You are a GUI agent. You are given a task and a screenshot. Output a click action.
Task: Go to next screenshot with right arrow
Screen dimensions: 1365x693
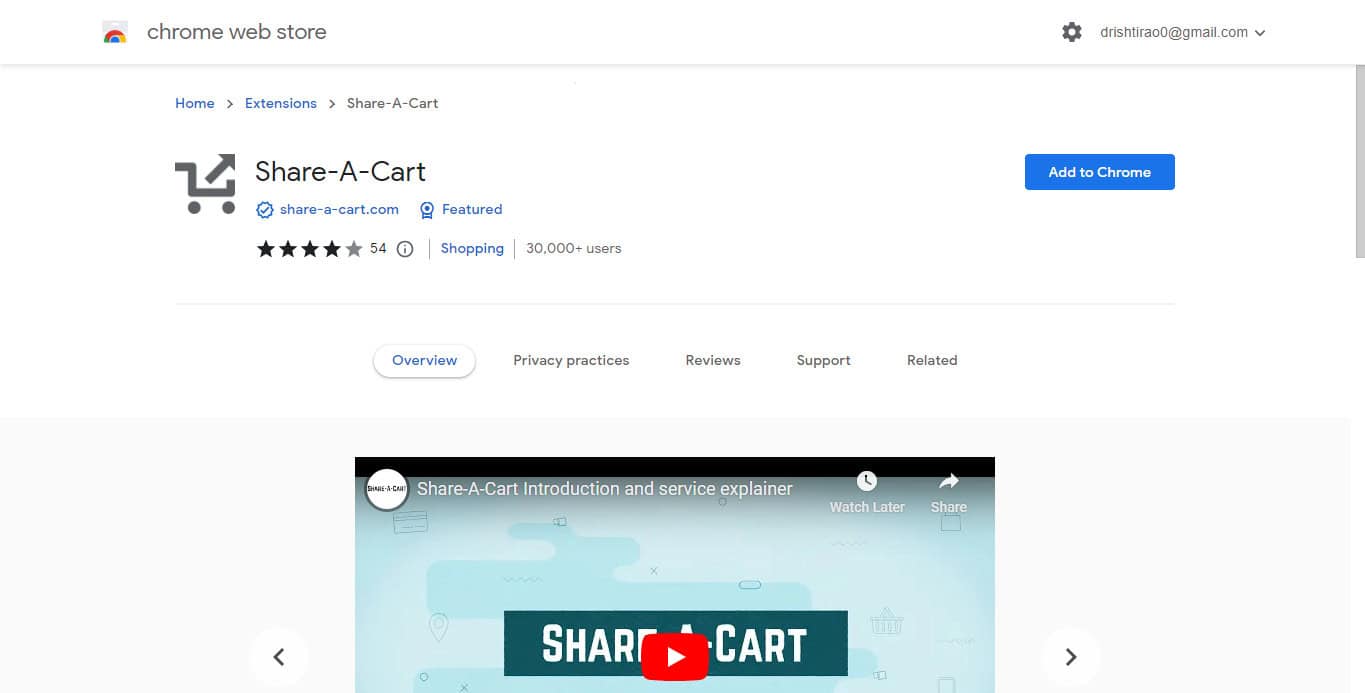tap(1071, 657)
